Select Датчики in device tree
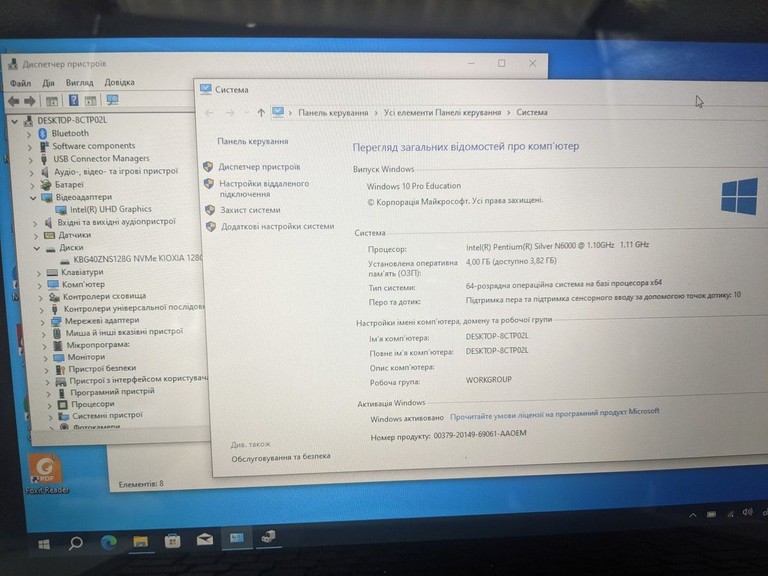This screenshot has width=768, height=576. (x=74, y=235)
